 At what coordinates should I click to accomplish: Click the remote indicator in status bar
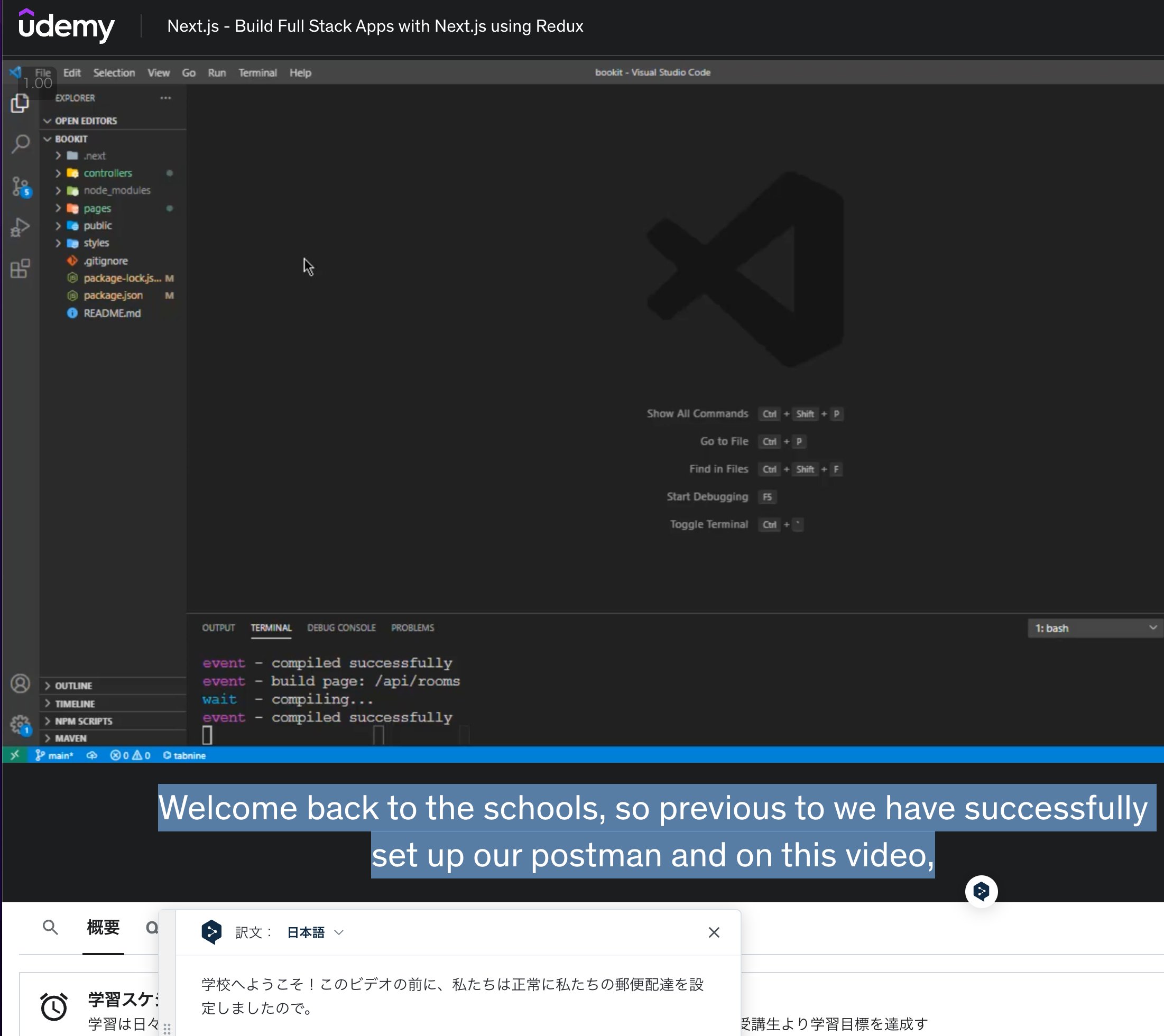coord(15,755)
